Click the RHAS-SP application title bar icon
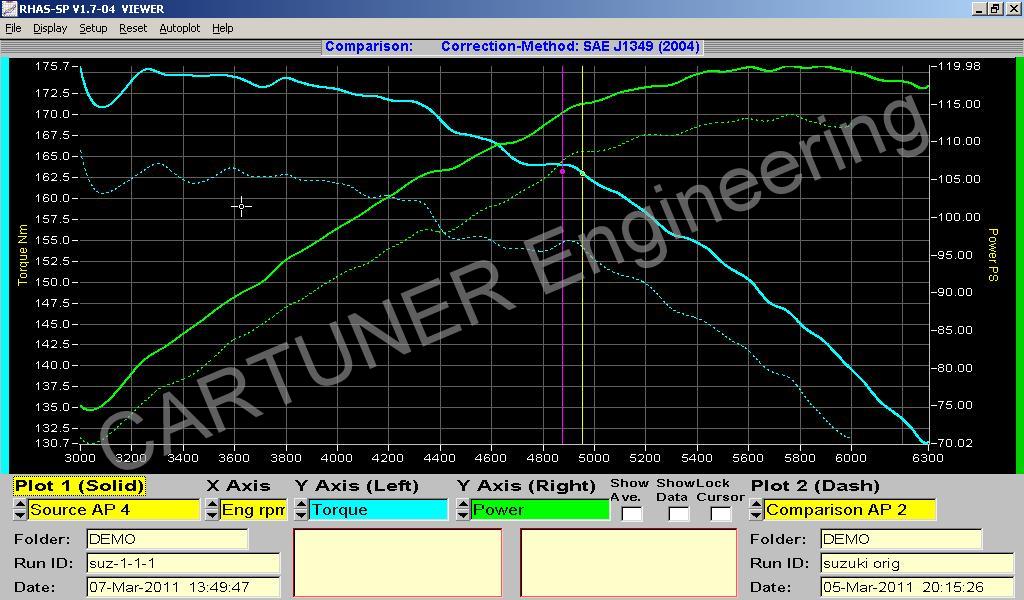 (x=9, y=8)
